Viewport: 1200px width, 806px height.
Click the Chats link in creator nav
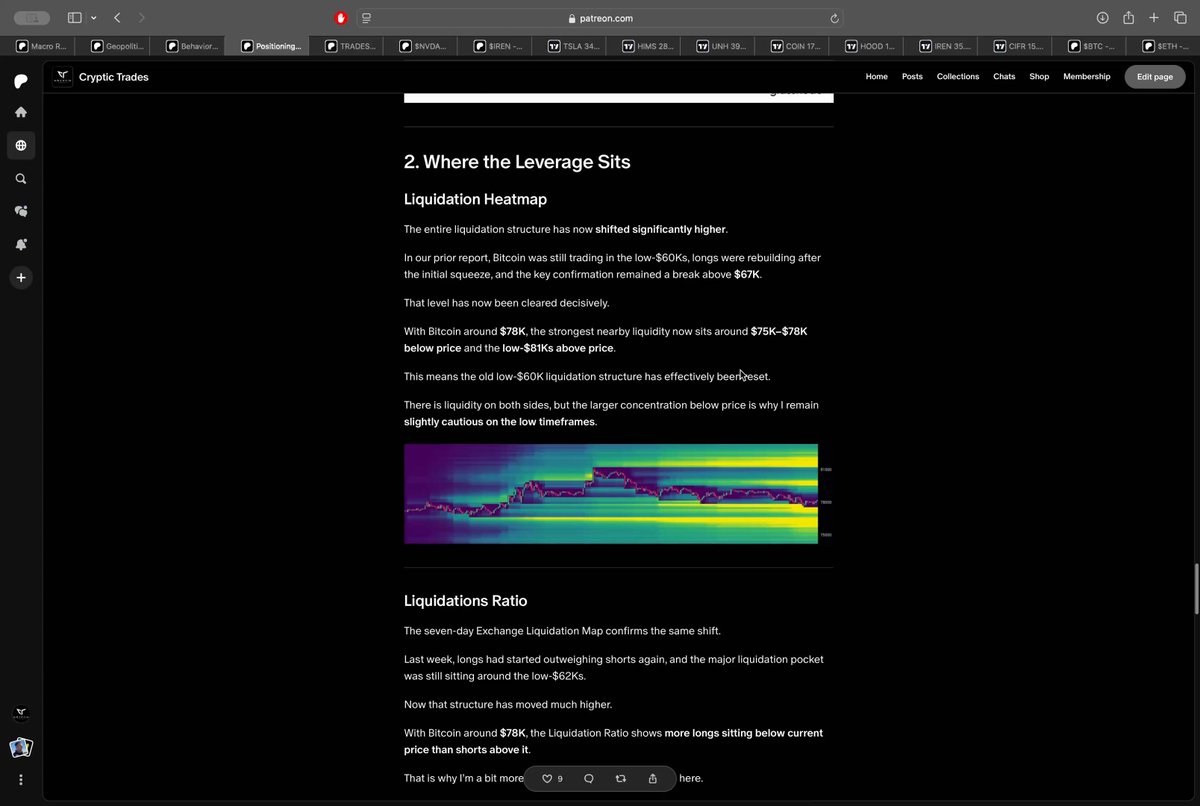pos(1004,77)
